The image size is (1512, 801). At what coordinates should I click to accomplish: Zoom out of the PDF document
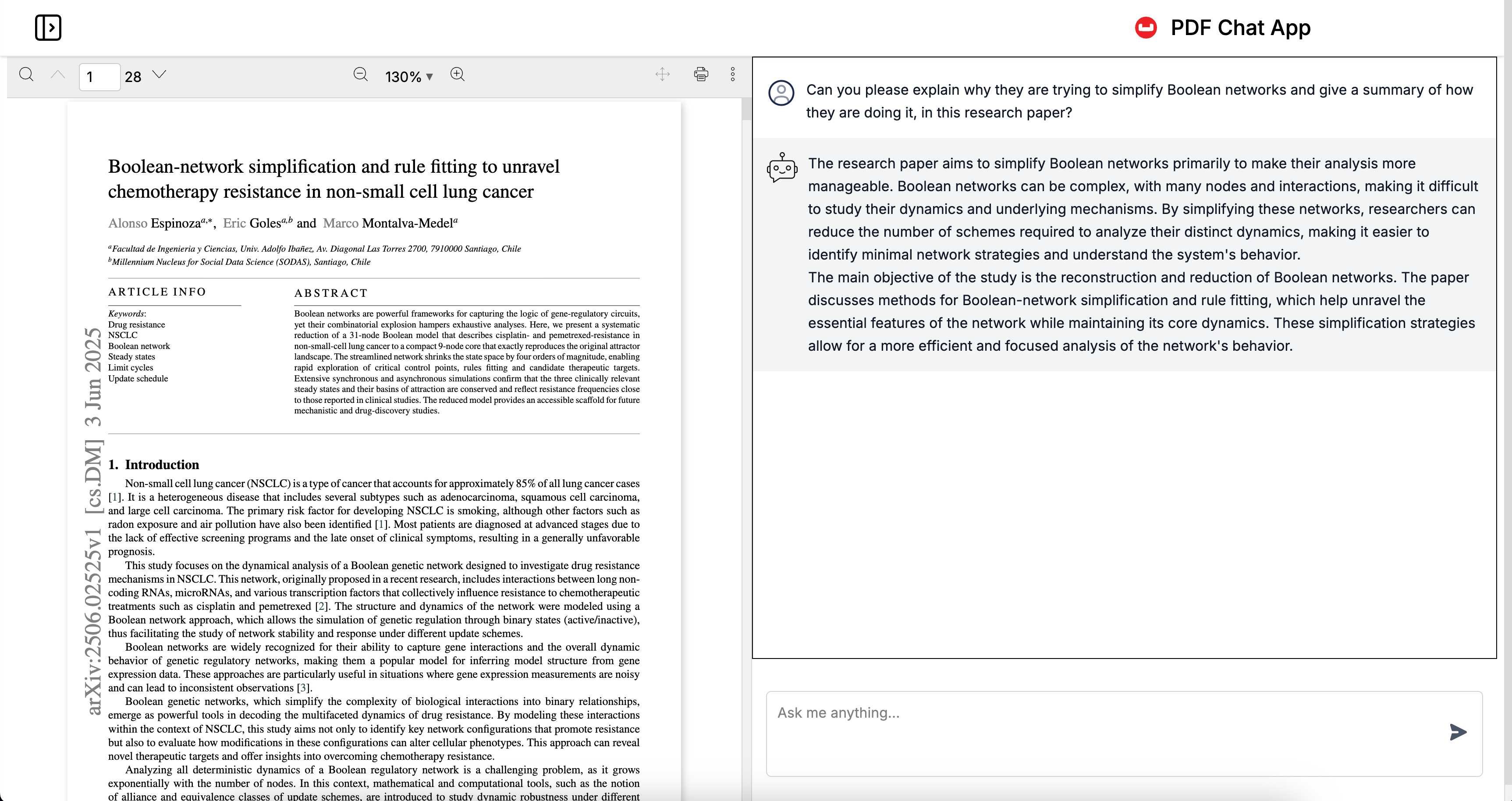(360, 75)
